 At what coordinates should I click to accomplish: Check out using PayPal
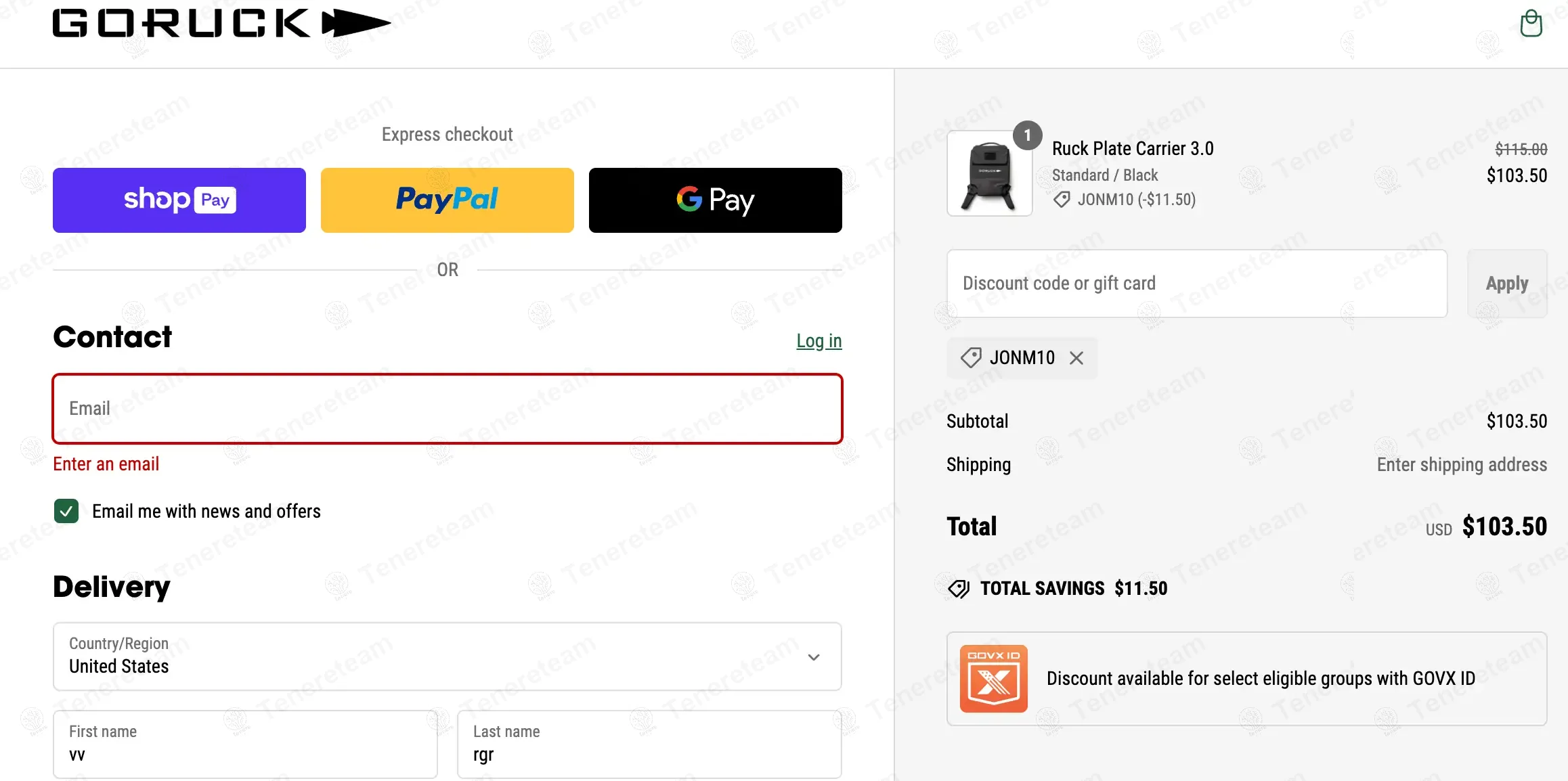click(x=447, y=200)
